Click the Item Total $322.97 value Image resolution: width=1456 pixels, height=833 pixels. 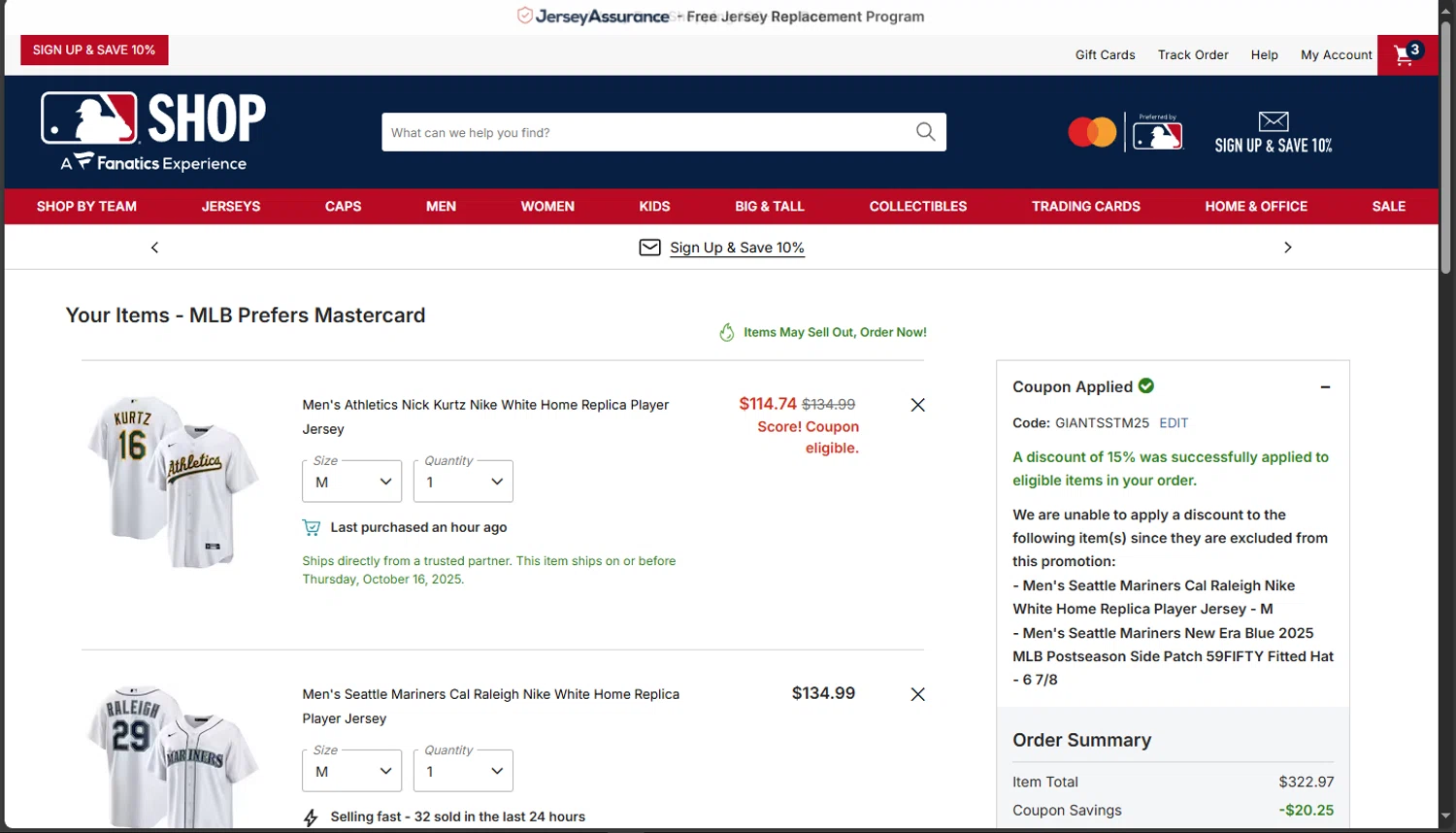click(1307, 782)
